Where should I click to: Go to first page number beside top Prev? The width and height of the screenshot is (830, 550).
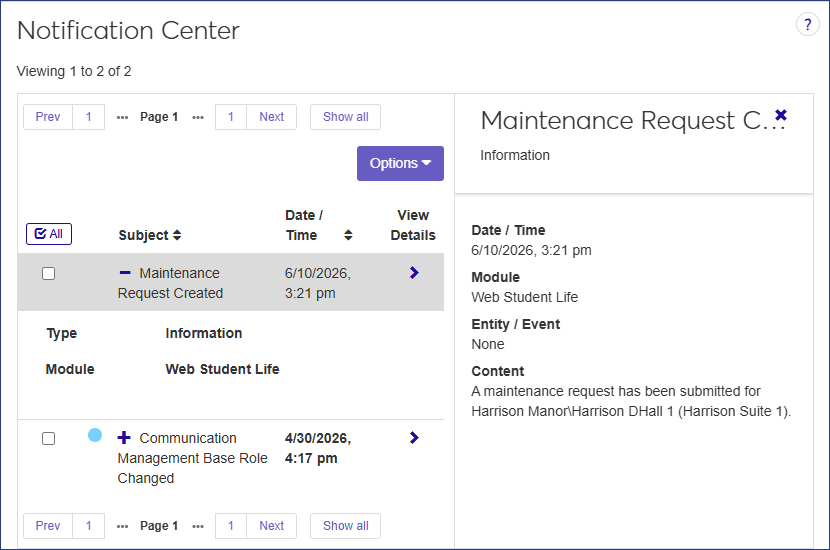[88, 117]
